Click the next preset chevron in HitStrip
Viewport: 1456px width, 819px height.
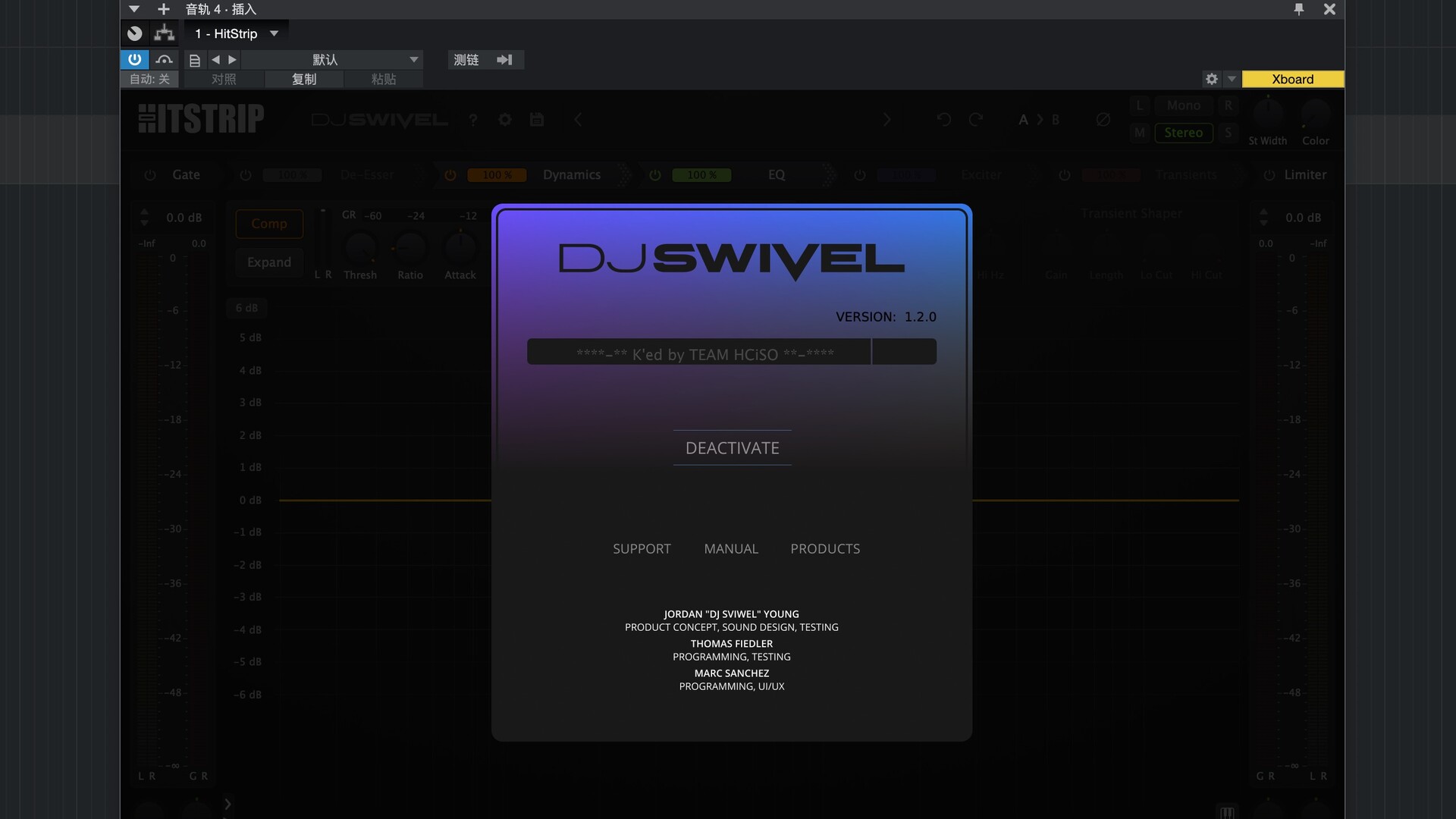click(x=886, y=120)
